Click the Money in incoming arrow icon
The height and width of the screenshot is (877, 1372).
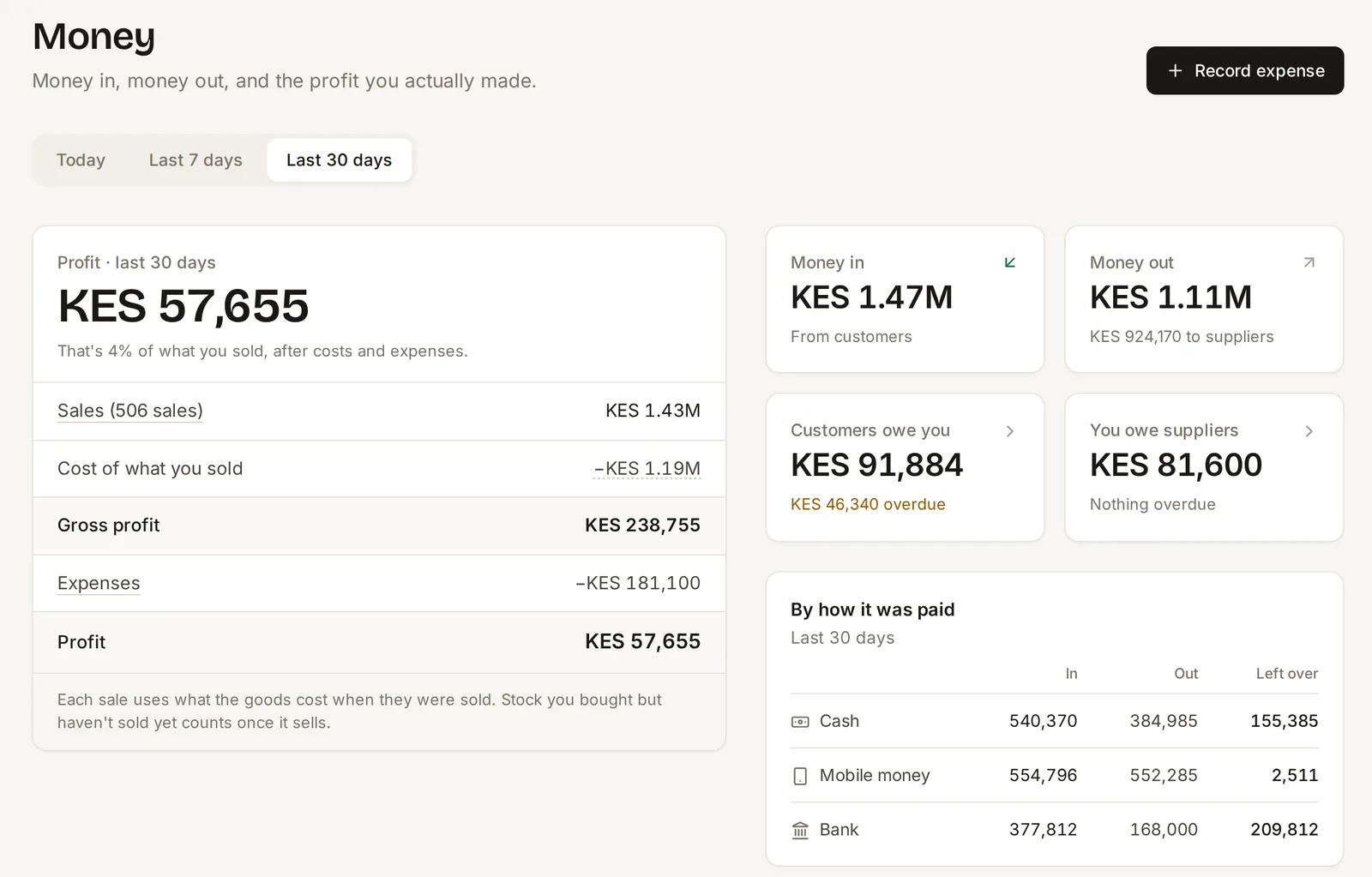pos(1010,262)
